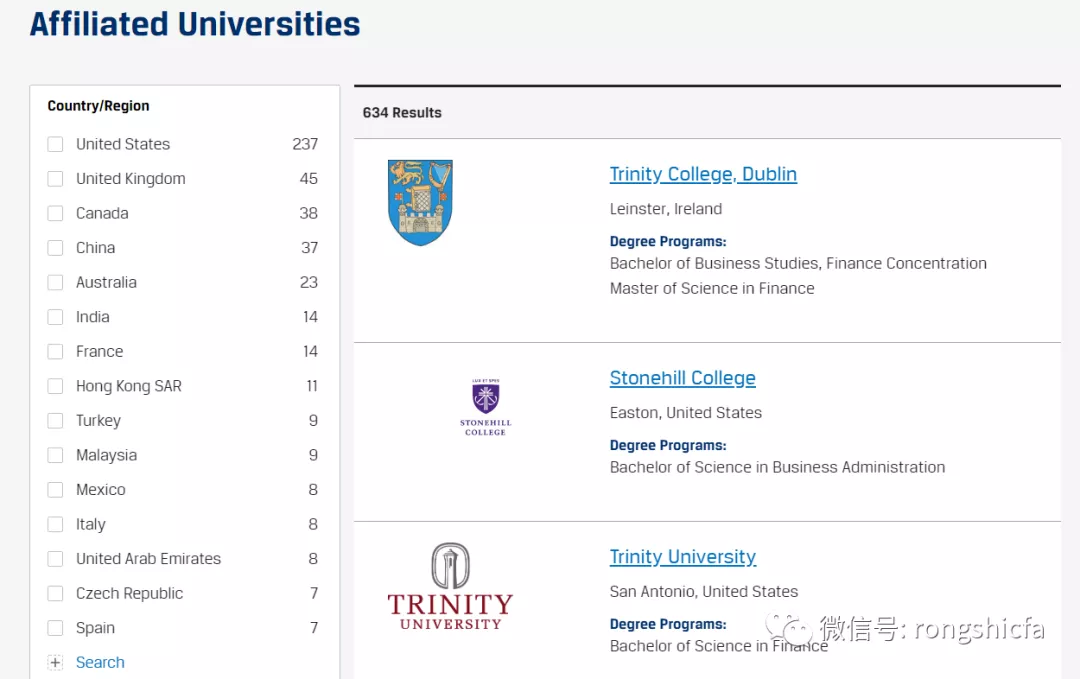Click the Hong Kong SAR label
Viewport: 1080px width, 679px height.
pyautogui.click(x=129, y=386)
